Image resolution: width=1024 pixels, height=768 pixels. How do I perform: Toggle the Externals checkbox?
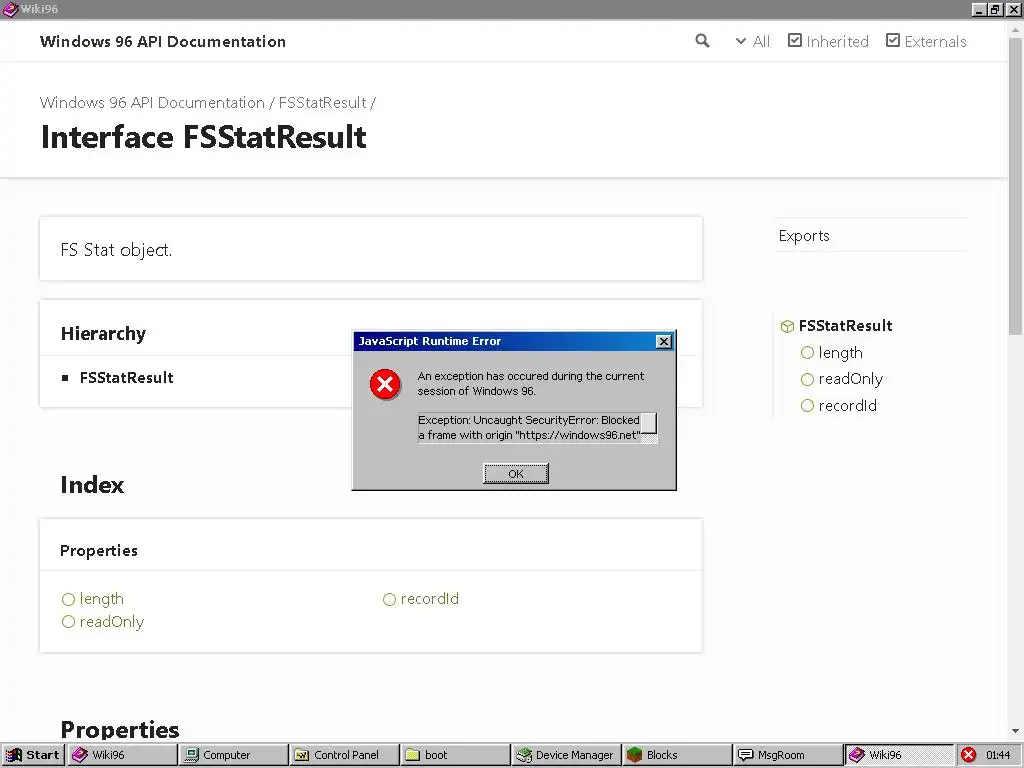[926, 41]
